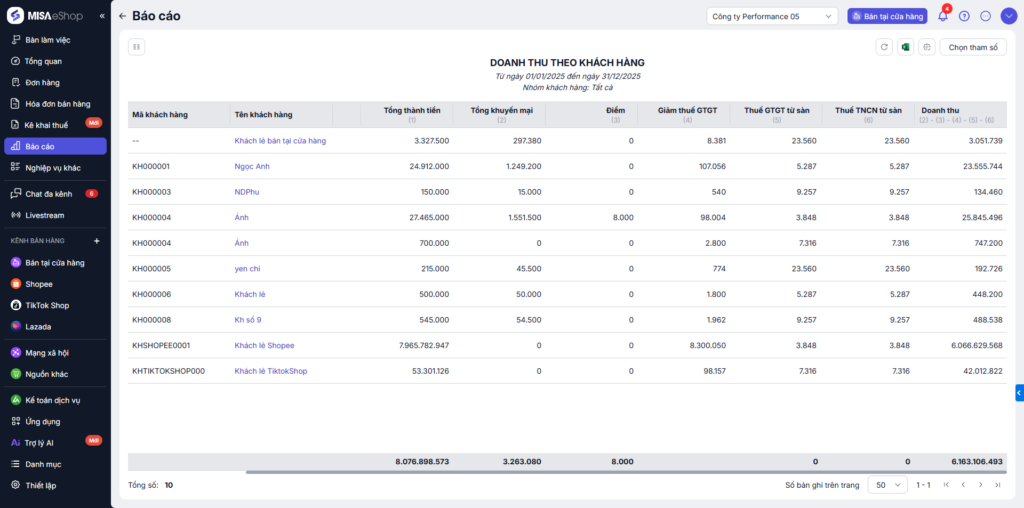Open the print settings icon in toolbar
Screen dimensions: 1024x508
click(x=927, y=47)
